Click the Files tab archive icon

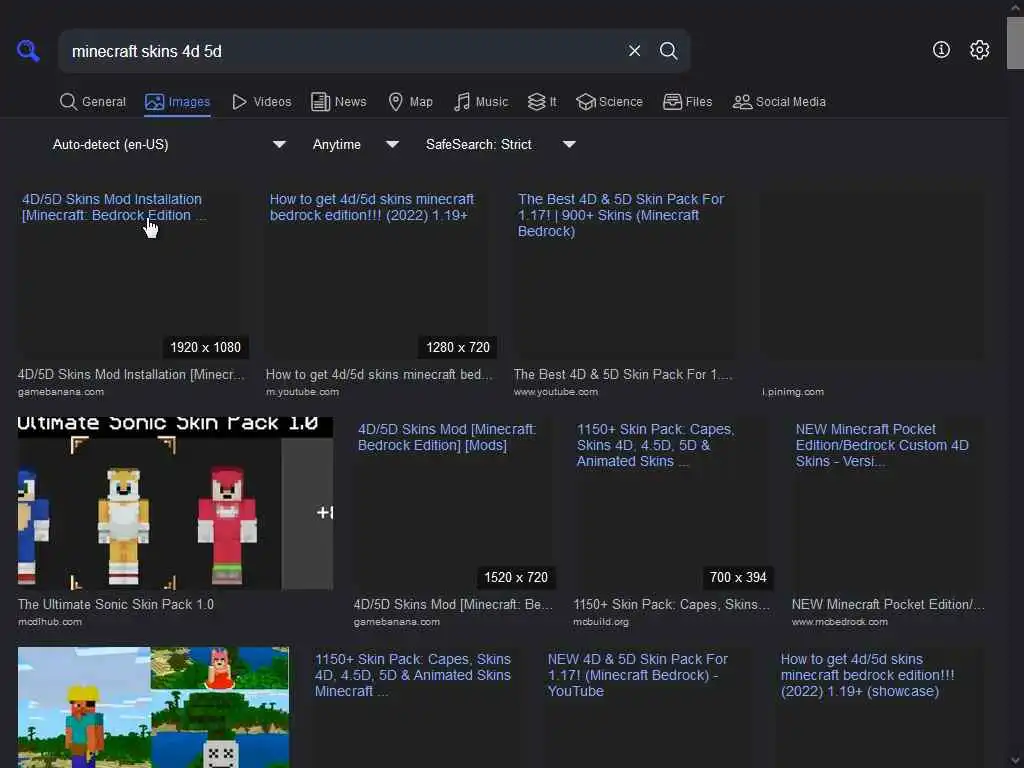click(672, 102)
